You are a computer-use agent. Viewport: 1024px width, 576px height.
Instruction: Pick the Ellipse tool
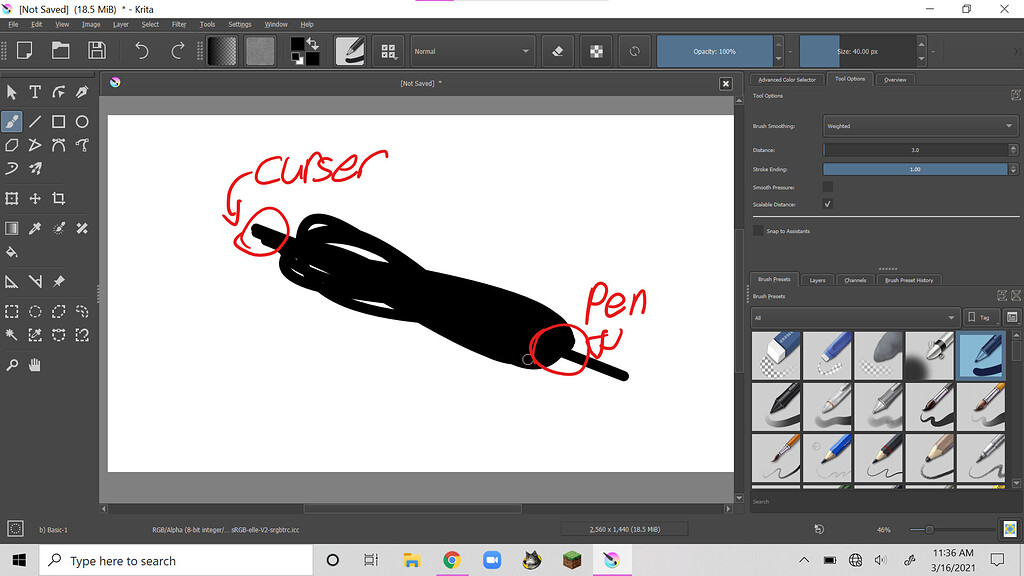[81, 121]
